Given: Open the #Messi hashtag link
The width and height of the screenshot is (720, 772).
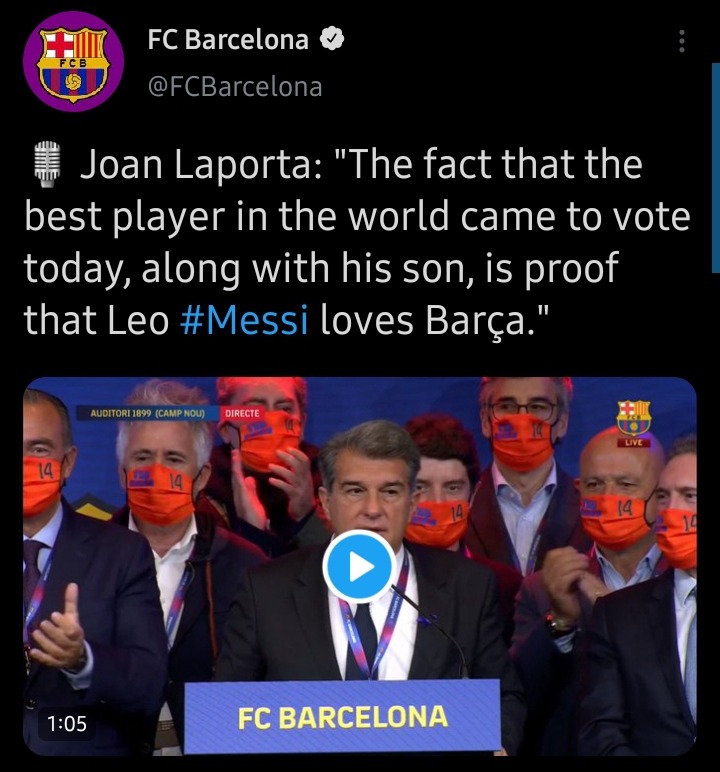Looking at the screenshot, I should pos(244,321).
